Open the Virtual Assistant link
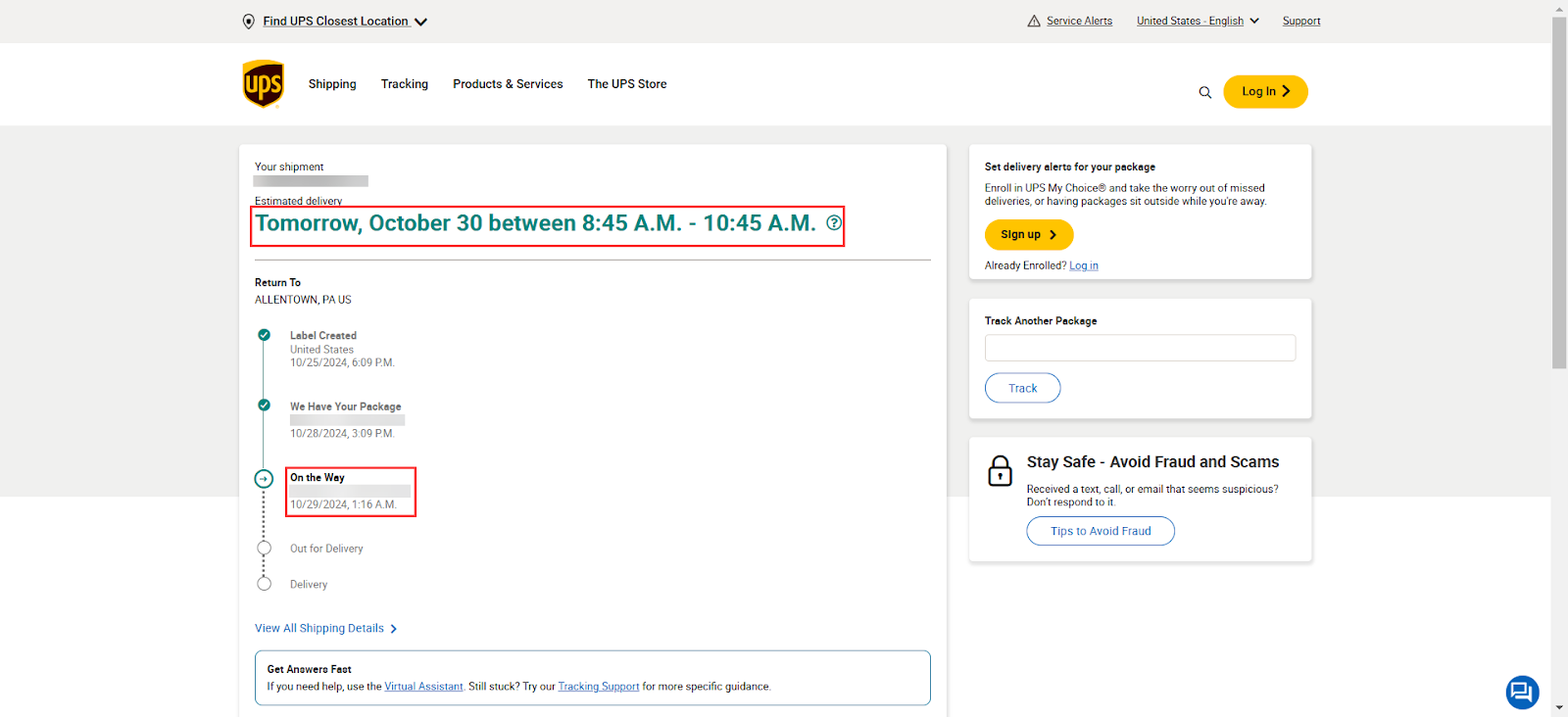Screen dimensions: 1568x717 tap(423, 687)
